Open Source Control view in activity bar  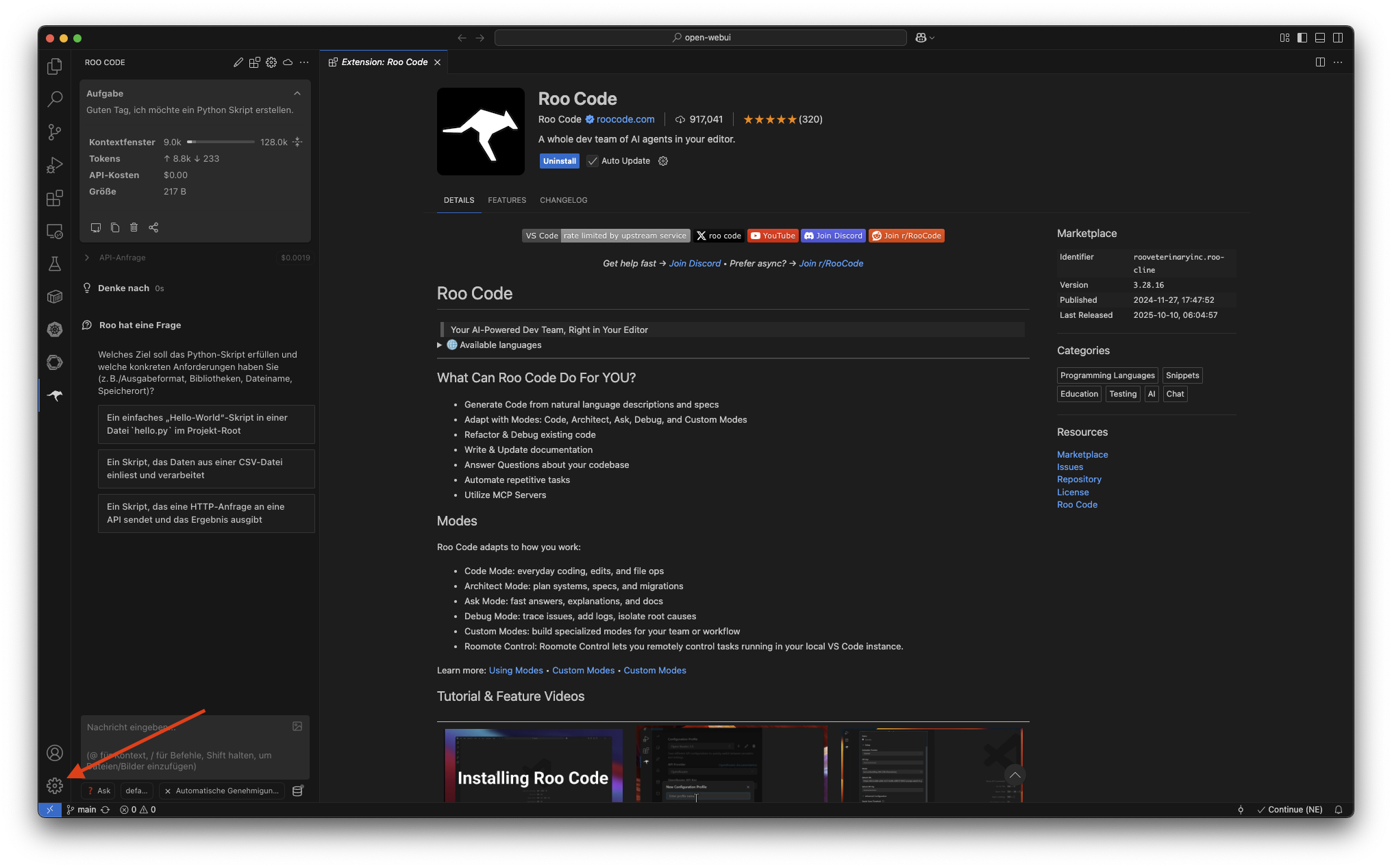coord(55,132)
